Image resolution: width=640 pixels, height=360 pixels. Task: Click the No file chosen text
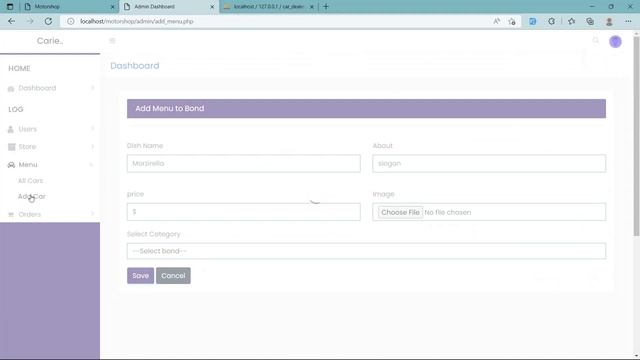[x=448, y=212]
